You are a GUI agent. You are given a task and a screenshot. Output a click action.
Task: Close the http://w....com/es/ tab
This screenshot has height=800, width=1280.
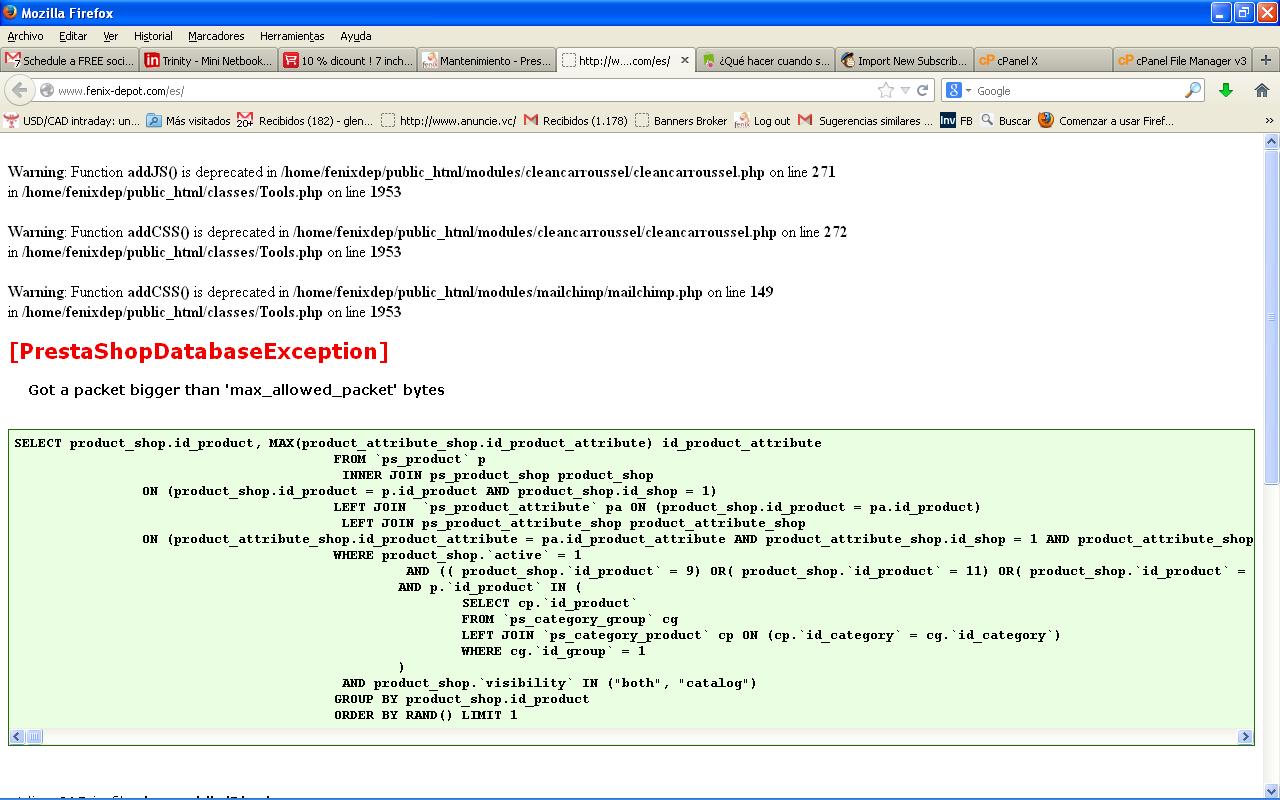[685, 60]
